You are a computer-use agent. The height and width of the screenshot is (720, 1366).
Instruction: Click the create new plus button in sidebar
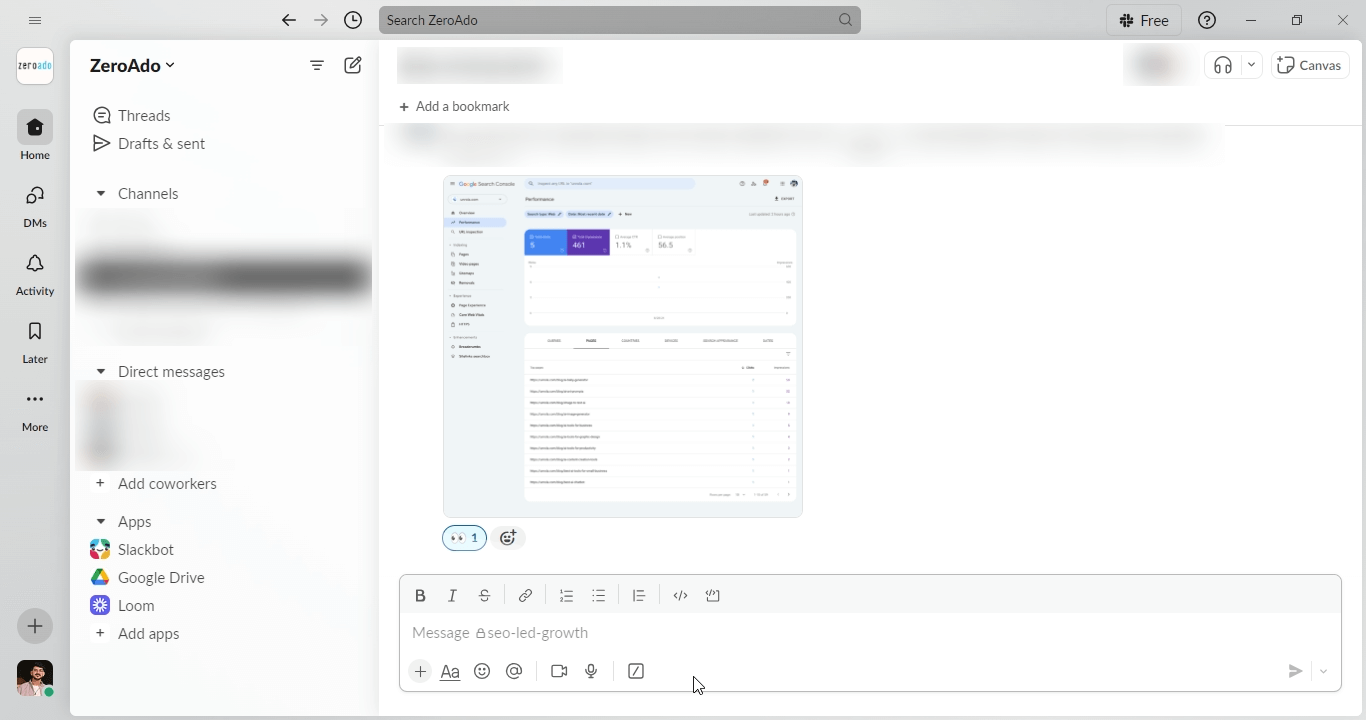point(35,626)
